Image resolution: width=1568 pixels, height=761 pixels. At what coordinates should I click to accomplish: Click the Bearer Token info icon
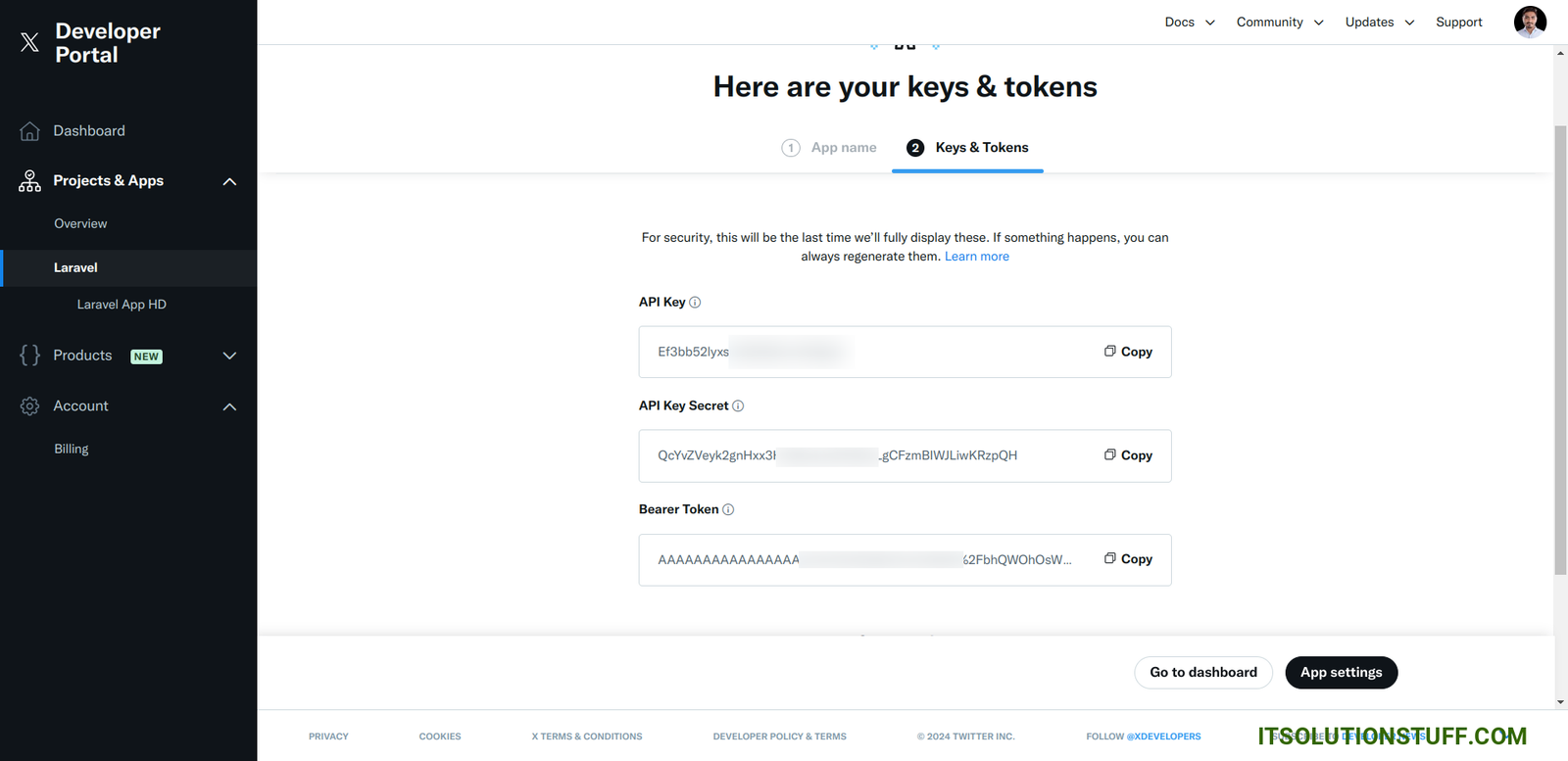click(x=728, y=510)
